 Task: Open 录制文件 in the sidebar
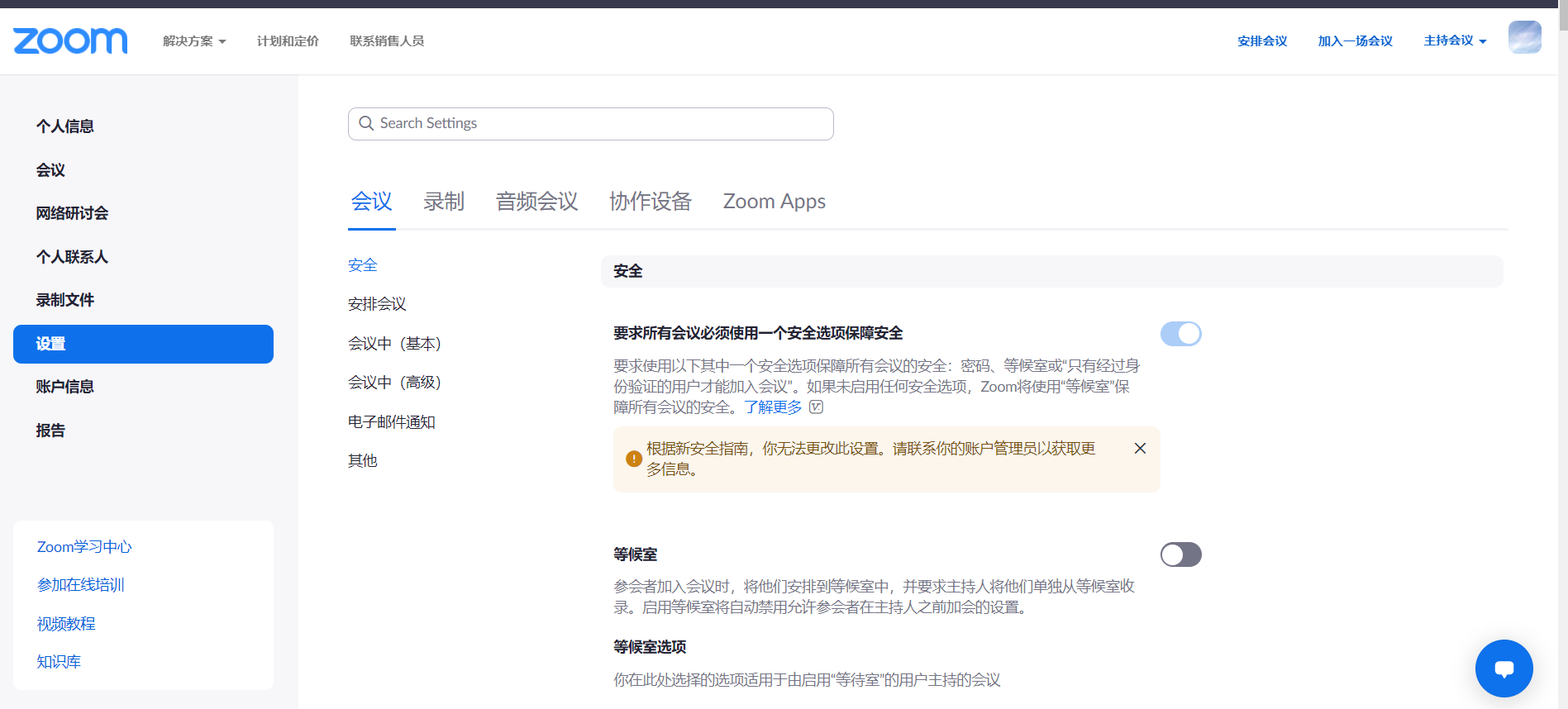tap(64, 300)
